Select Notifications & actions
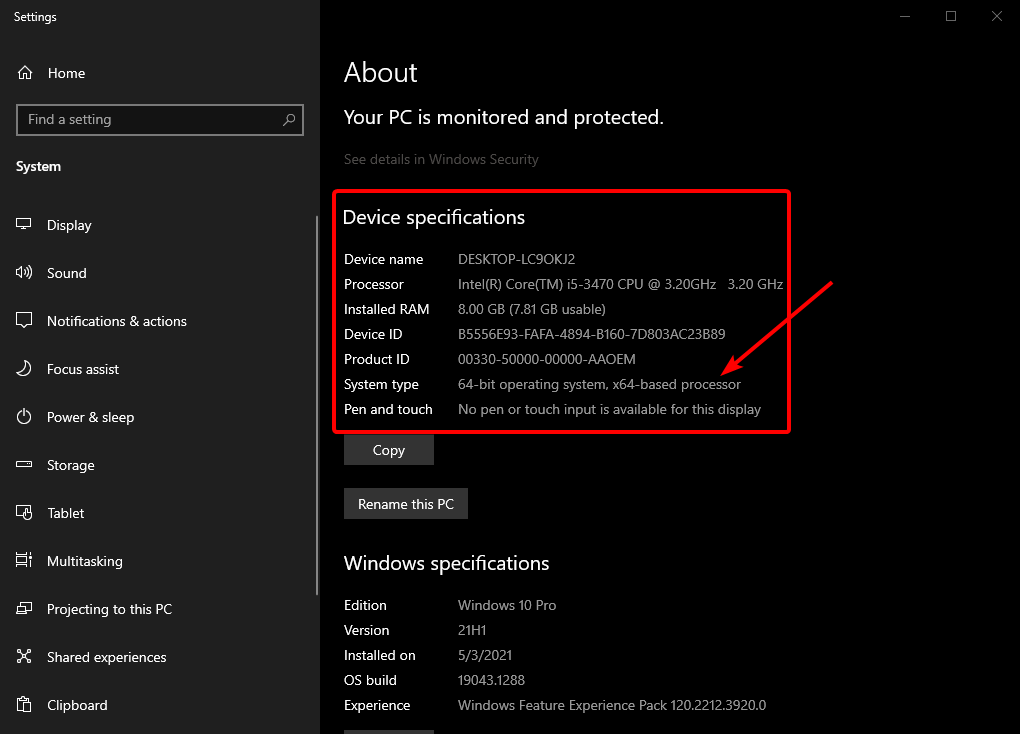Viewport: 1020px width, 734px height. pos(158,321)
